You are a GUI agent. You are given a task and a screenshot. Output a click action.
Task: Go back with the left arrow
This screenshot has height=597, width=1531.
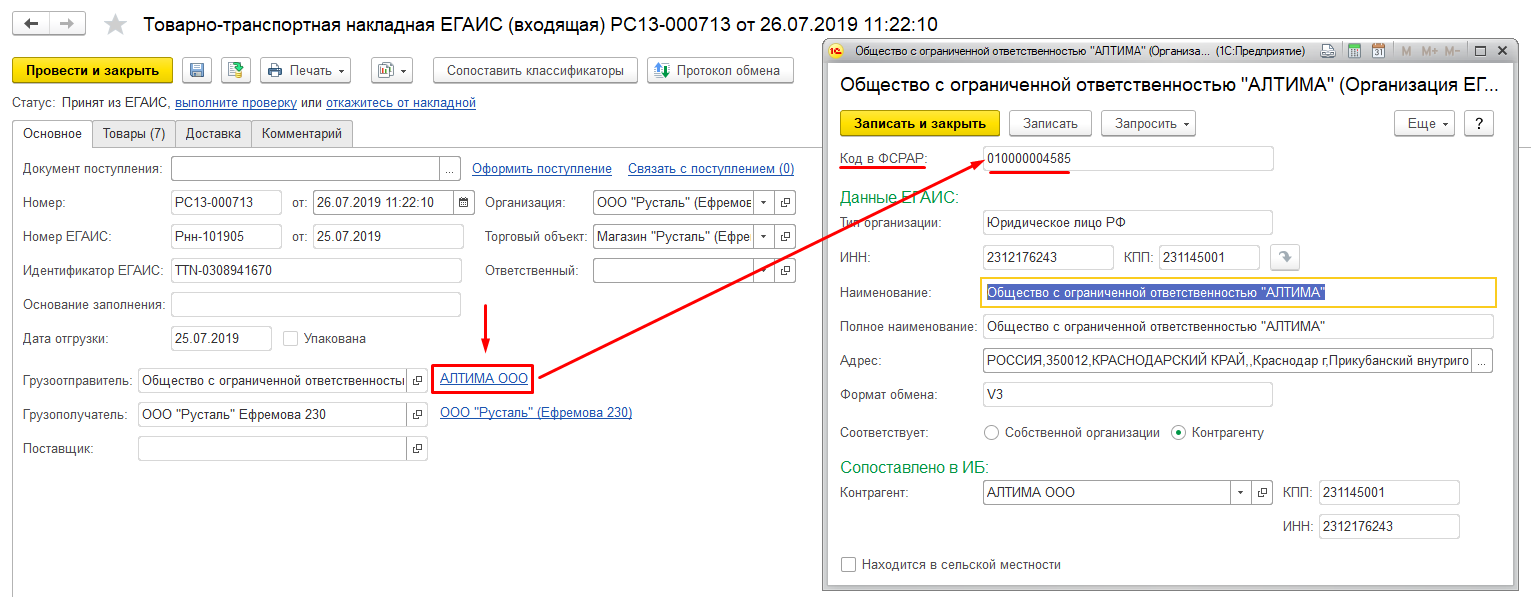point(31,23)
